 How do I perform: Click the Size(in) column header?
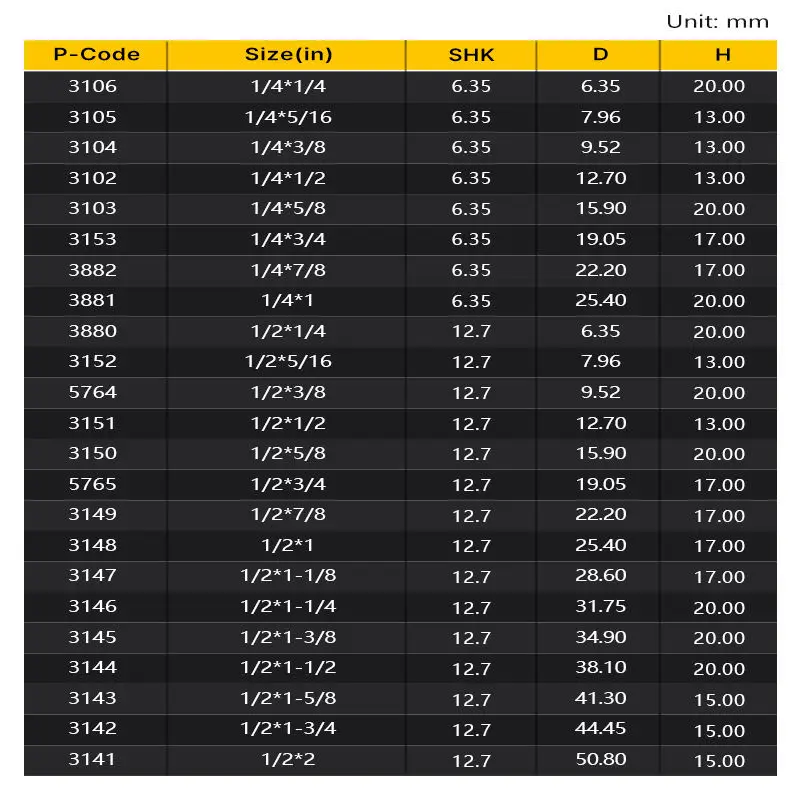(x=288, y=55)
